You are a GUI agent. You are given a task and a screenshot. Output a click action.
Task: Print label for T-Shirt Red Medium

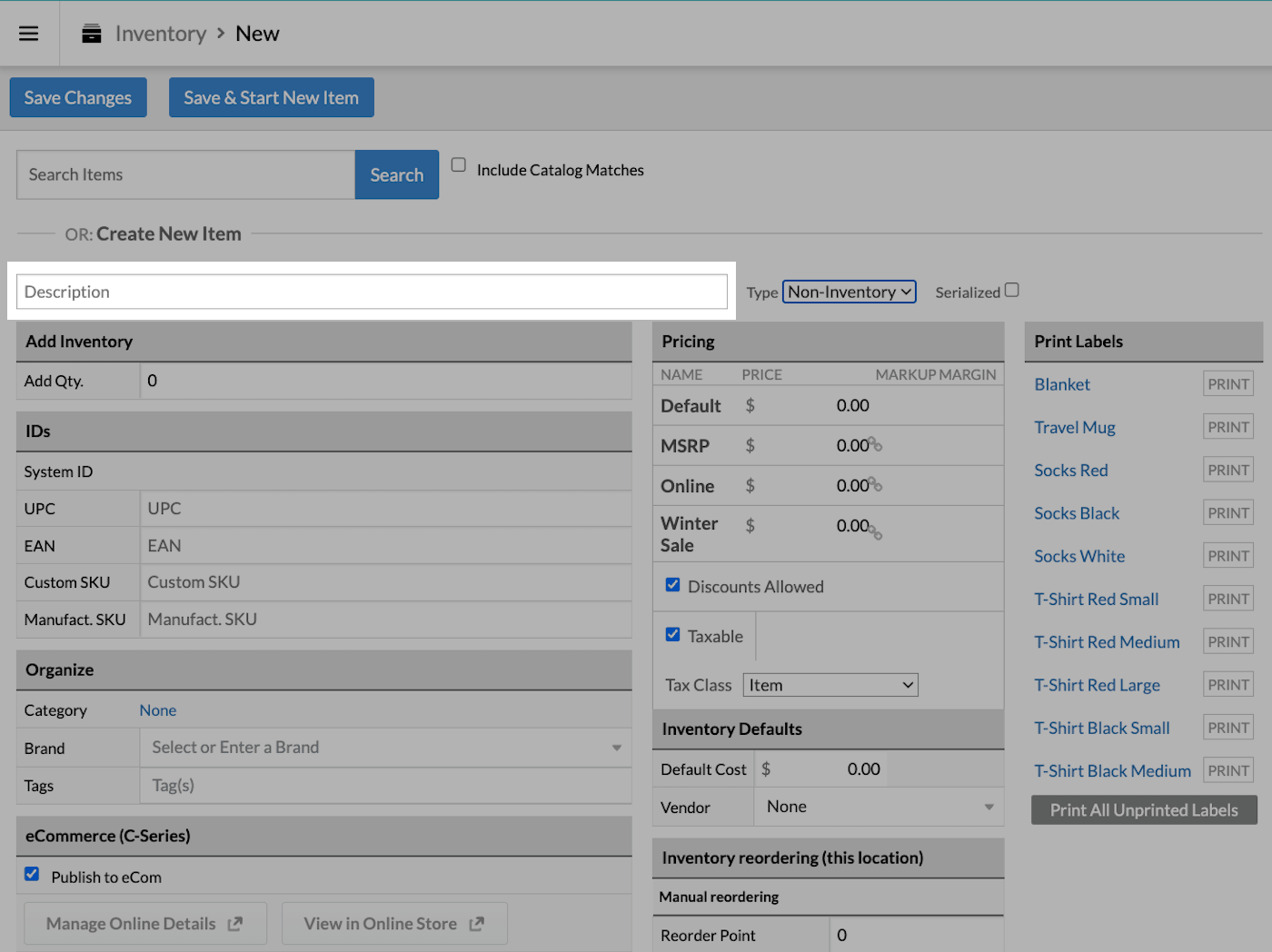tap(1228, 641)
